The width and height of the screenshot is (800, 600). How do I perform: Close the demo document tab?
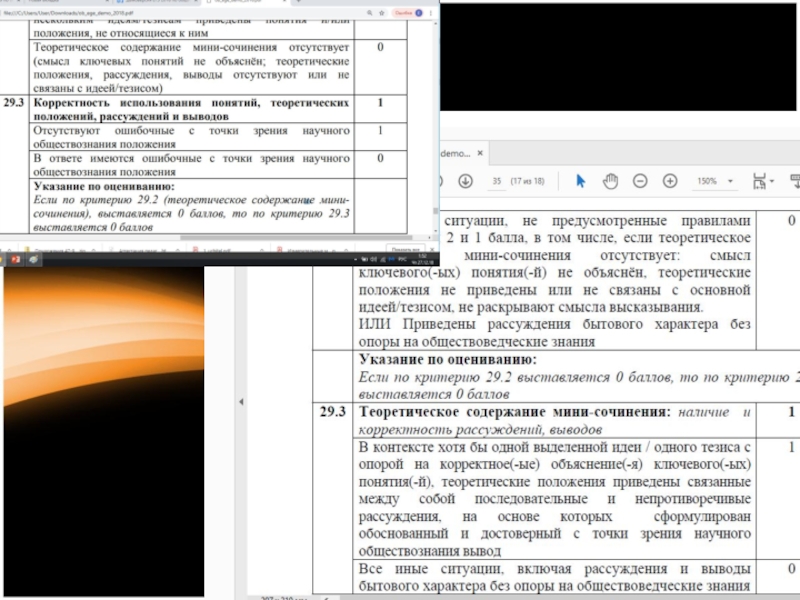click(x=479, y=153)
